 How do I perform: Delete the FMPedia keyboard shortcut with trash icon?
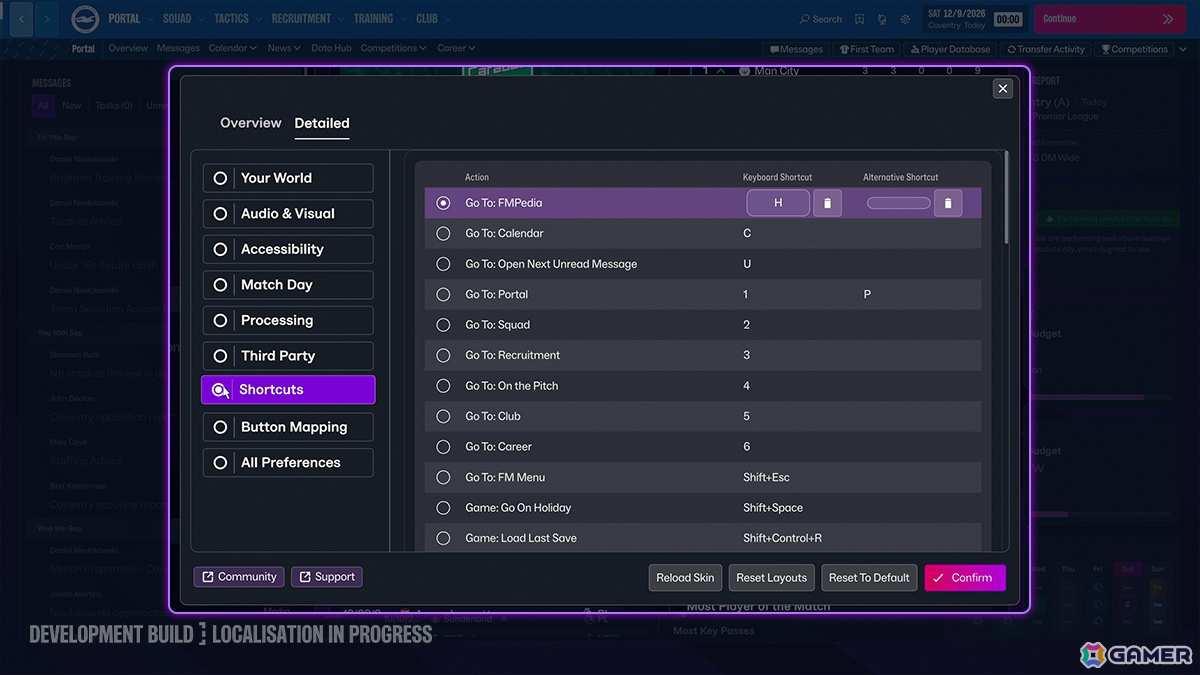click(x=827, y=203)
